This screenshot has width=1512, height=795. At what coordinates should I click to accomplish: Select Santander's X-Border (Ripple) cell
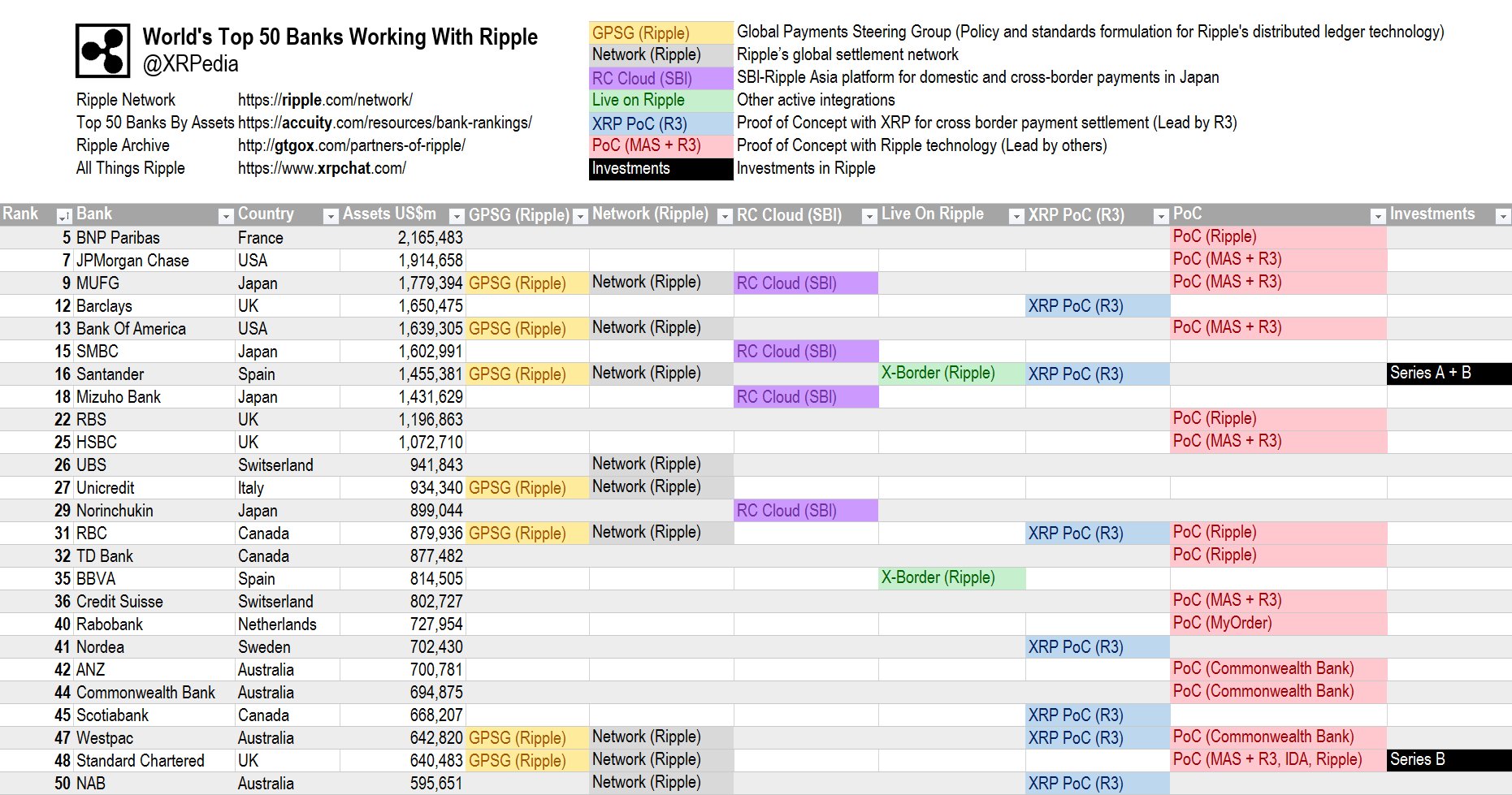[x=951, y=374]
